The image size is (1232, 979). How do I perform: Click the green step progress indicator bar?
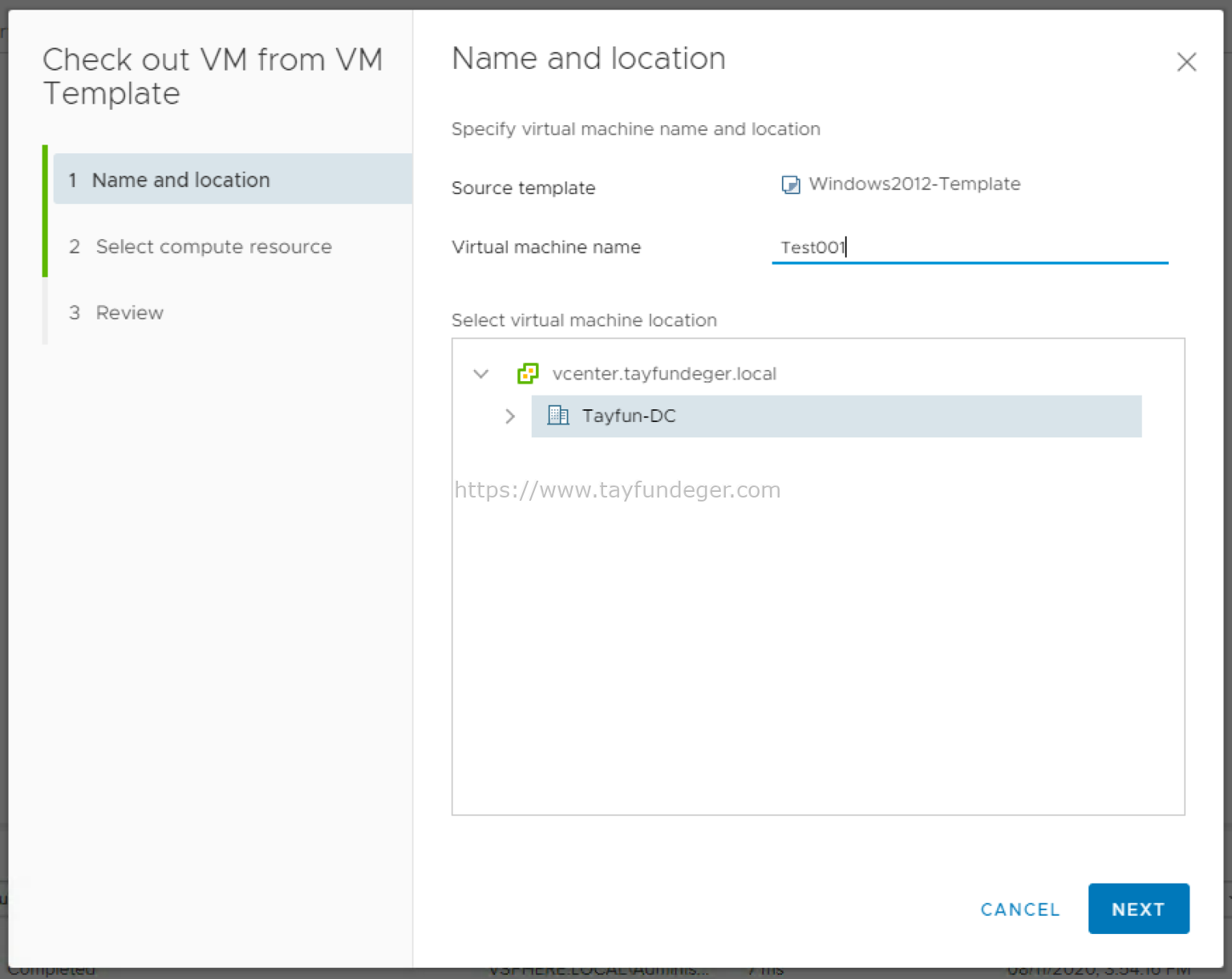tap(46, 211)
